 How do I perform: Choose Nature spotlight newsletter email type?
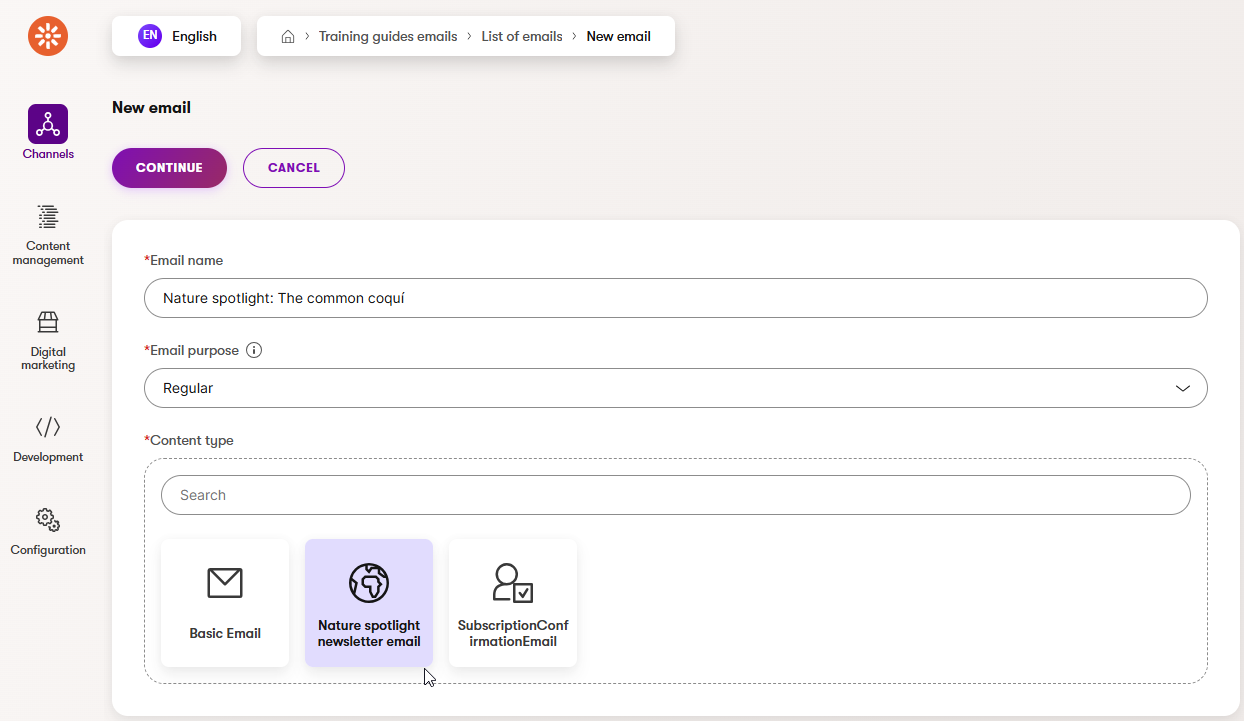[369, 603]
